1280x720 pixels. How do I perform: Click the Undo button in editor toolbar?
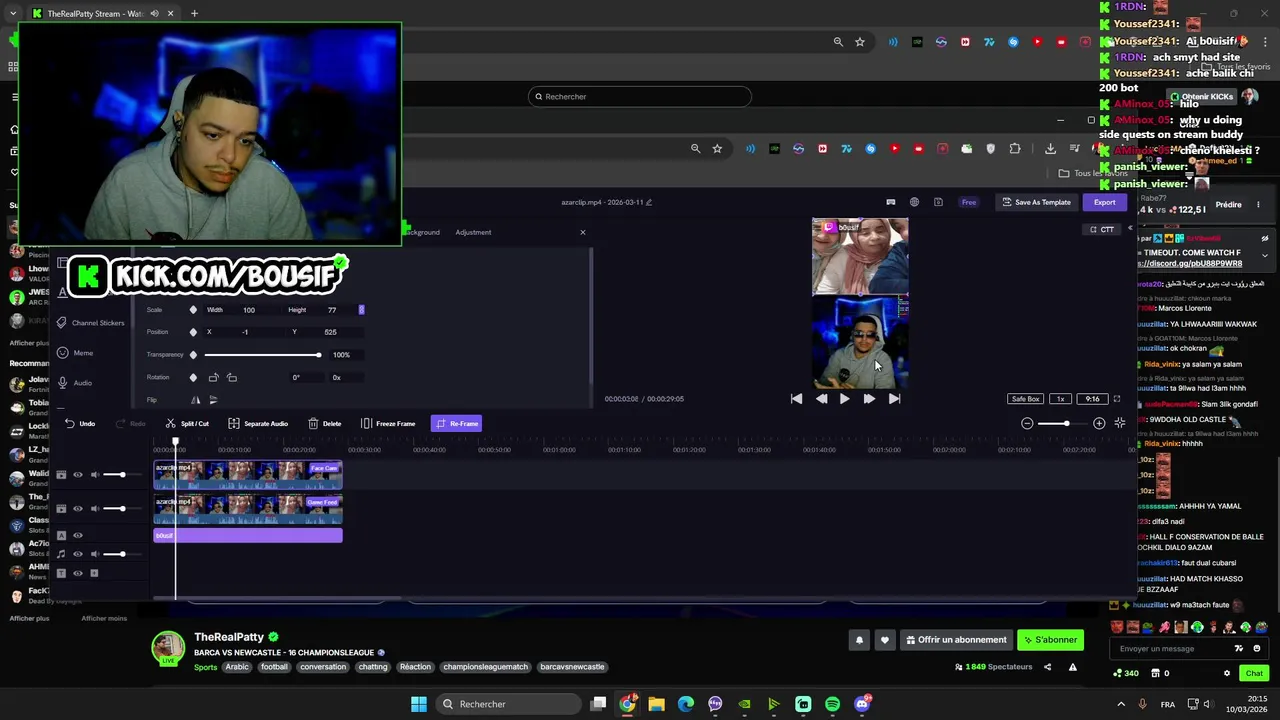[x=80, y=424]
